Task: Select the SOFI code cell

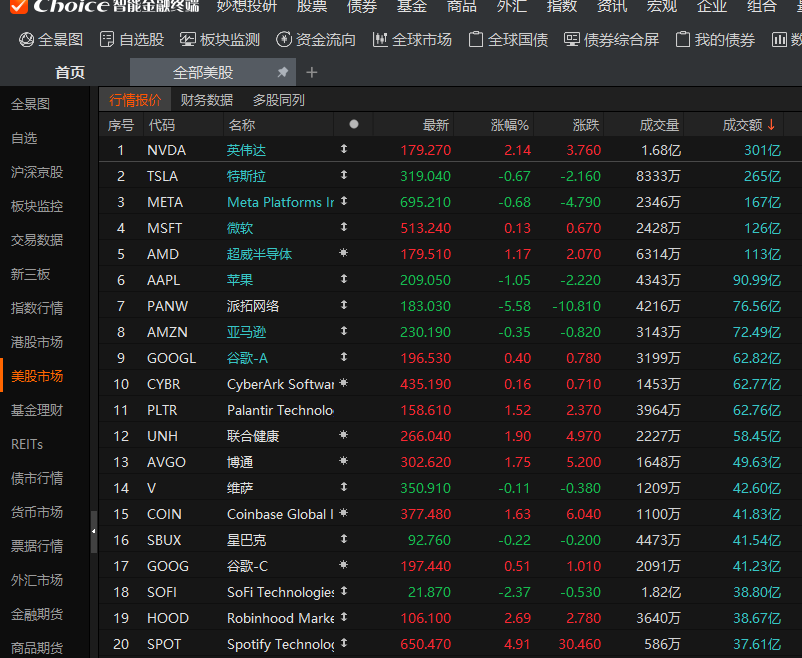Action: tap(162, 592)
